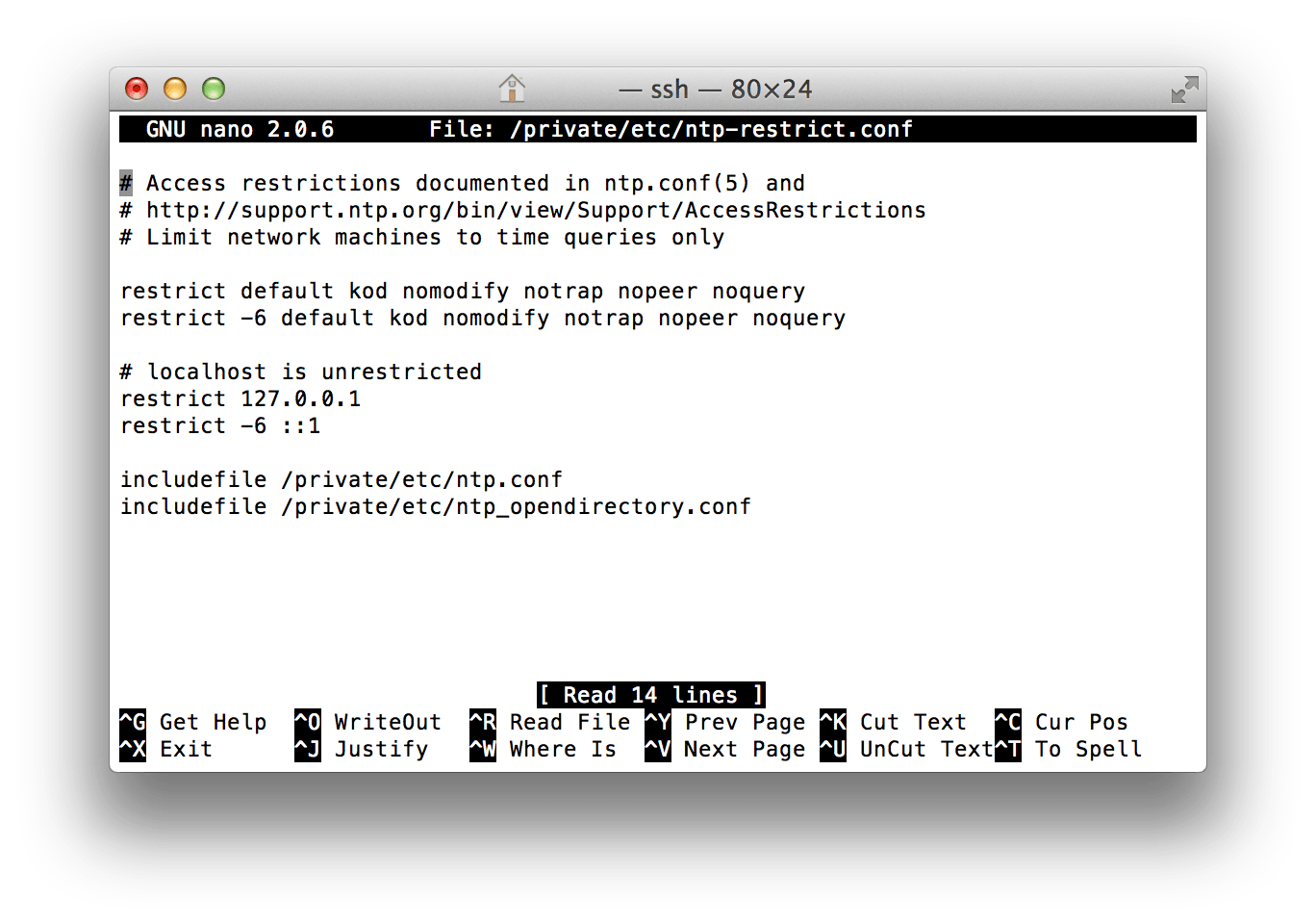Click the 'GNU nano 2.0.6' header text
This screenshot has height=924, width=1316.
point(240,129)
